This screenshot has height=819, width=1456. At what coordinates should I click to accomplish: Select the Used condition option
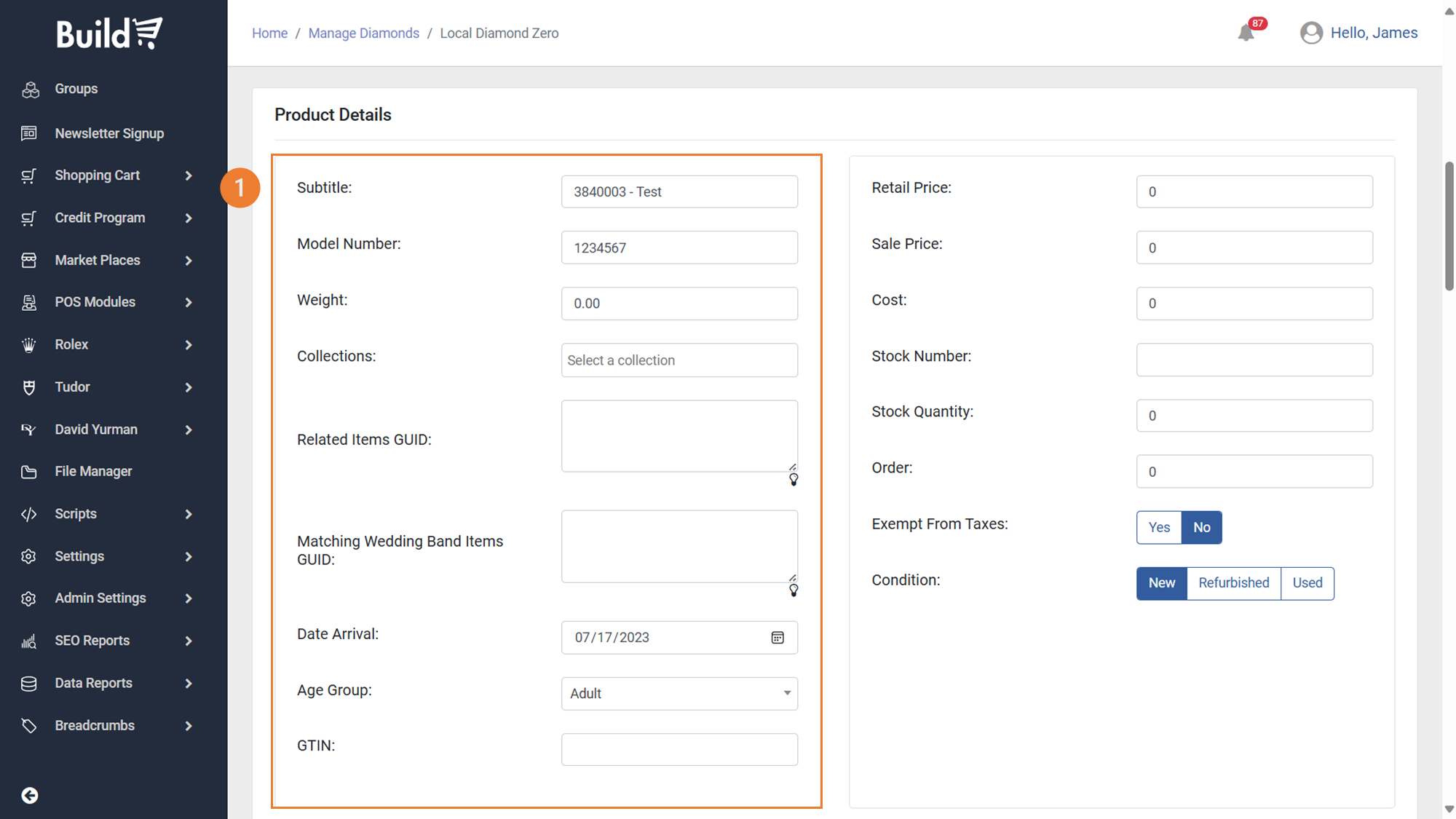[1307, 583]
